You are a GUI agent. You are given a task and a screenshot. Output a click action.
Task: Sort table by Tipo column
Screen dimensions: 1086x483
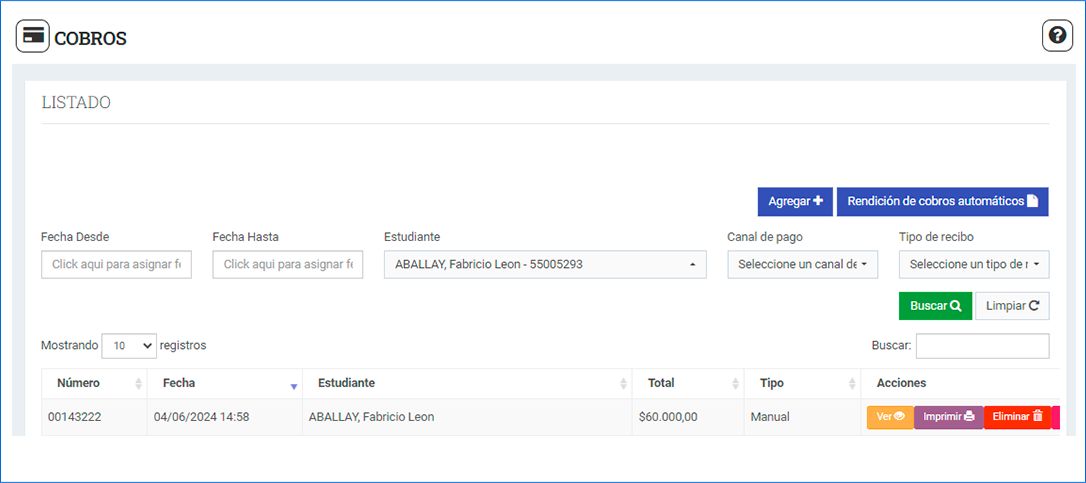point(802,383)
